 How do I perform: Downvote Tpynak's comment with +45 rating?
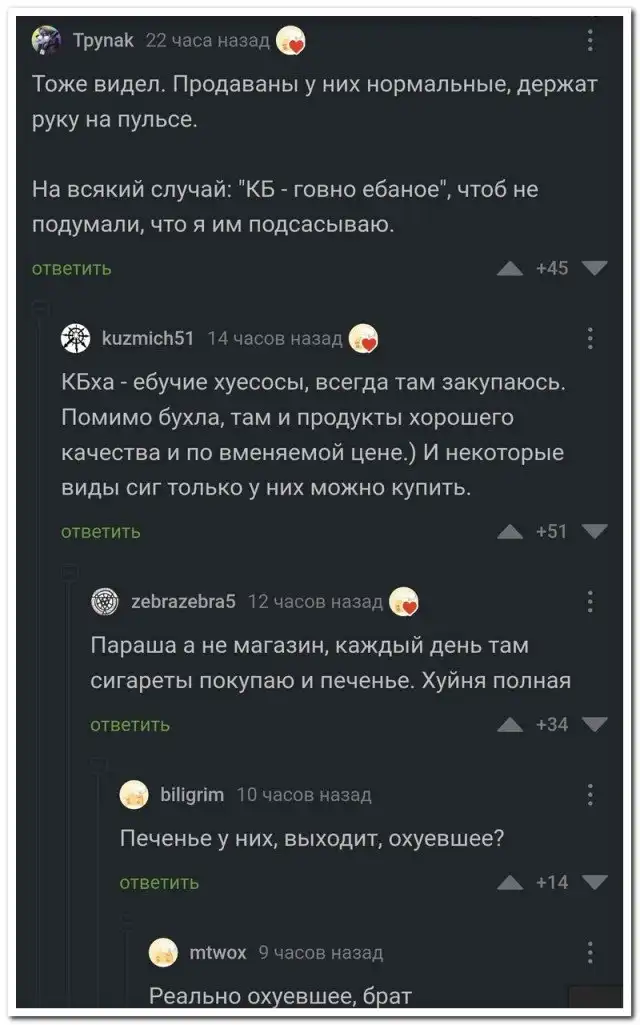click(594, 268)
